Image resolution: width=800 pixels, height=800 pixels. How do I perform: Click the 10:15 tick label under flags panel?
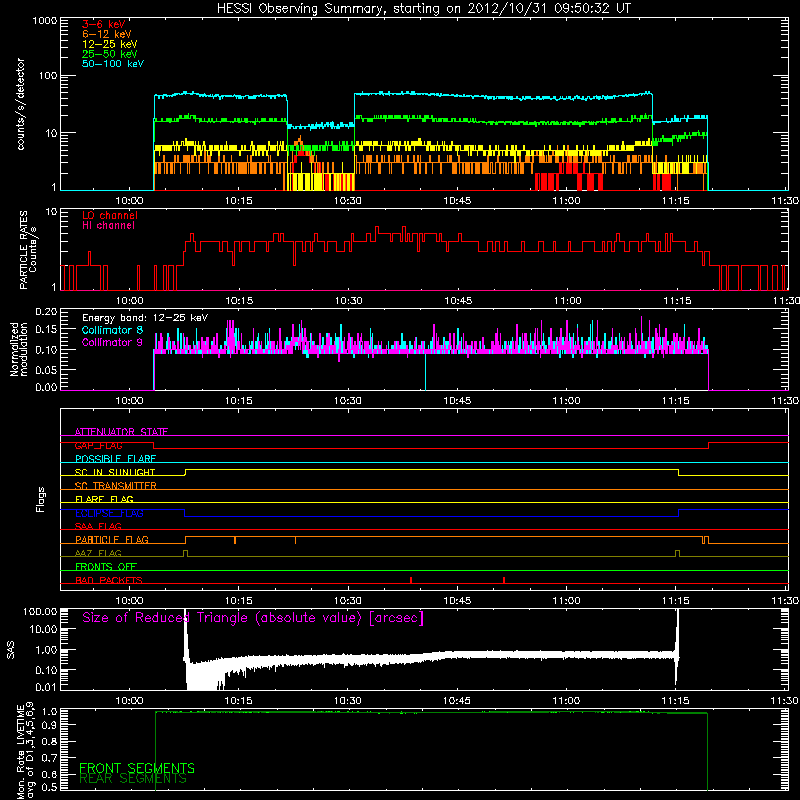coord(238,601)
